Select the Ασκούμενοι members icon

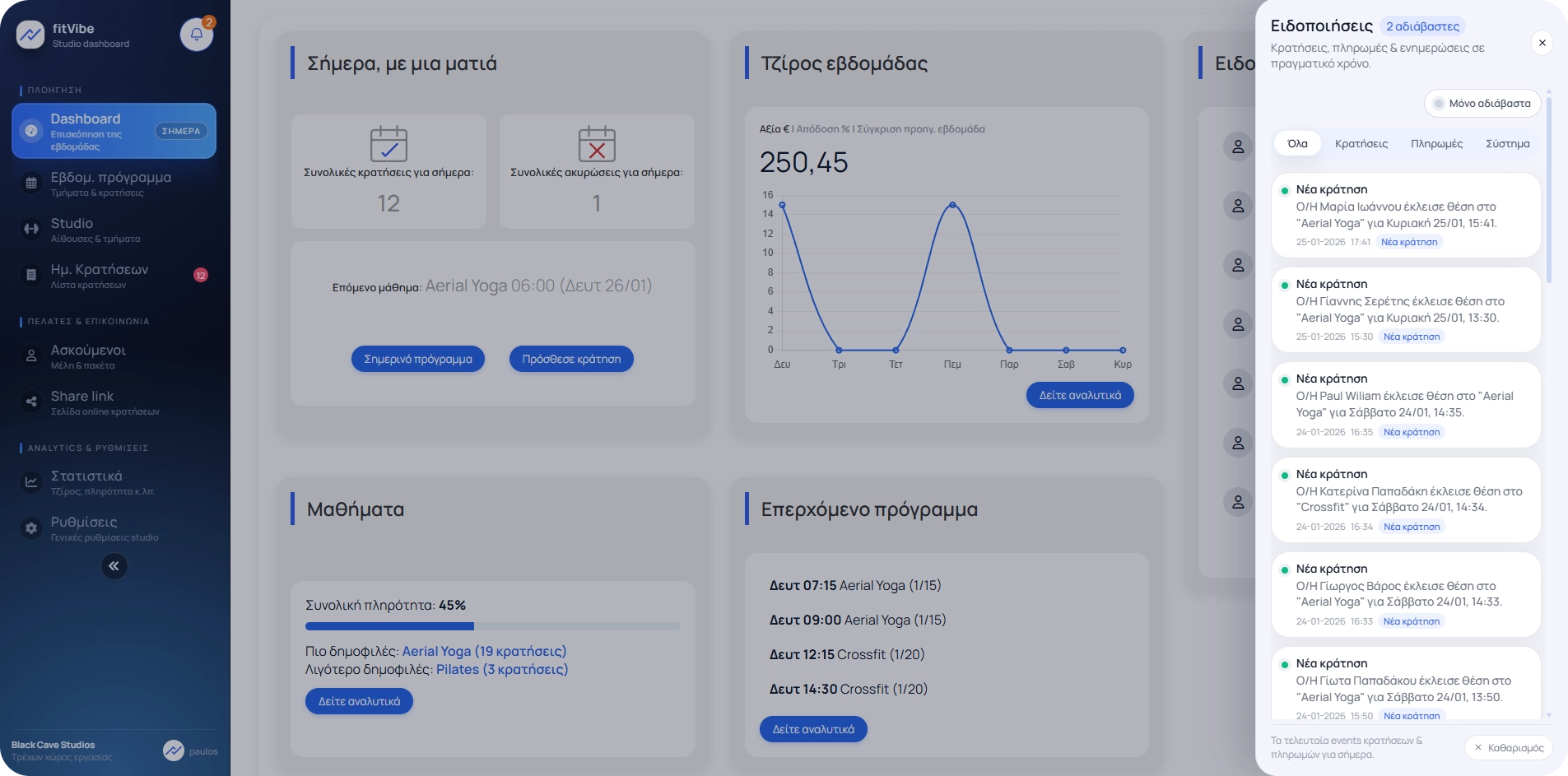tap(31, 355)
